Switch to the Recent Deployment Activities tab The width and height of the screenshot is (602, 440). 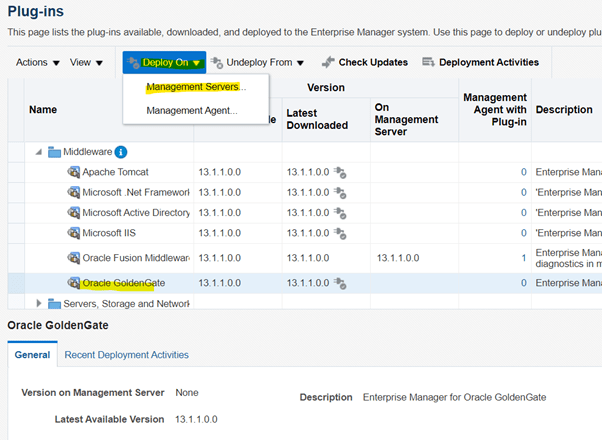tap(126, 354)
